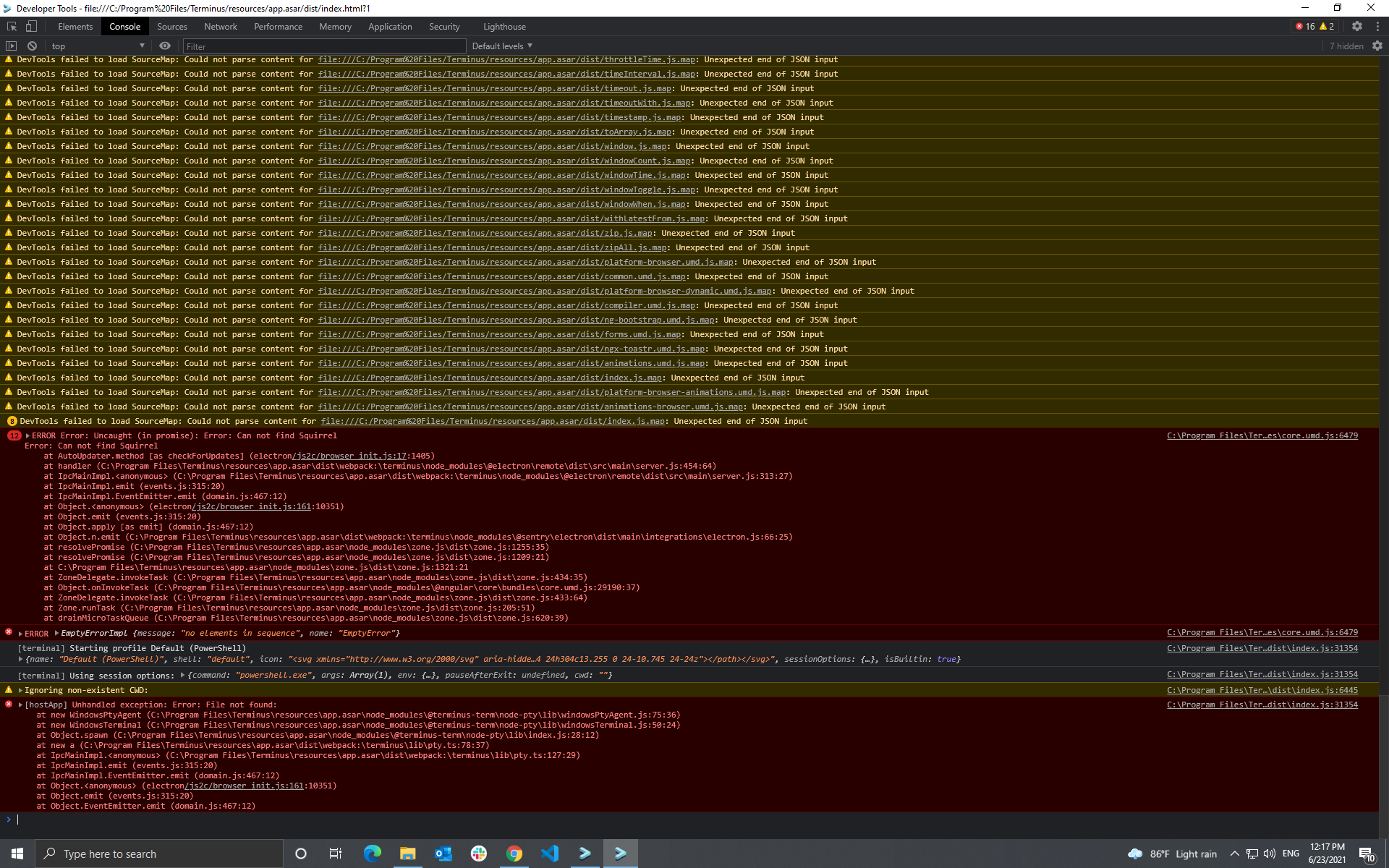Launch Visual Studio Code from taskbar
The width and height of the screenshot is (1389, 868).
pyautogui.click(x=550, y=854)
